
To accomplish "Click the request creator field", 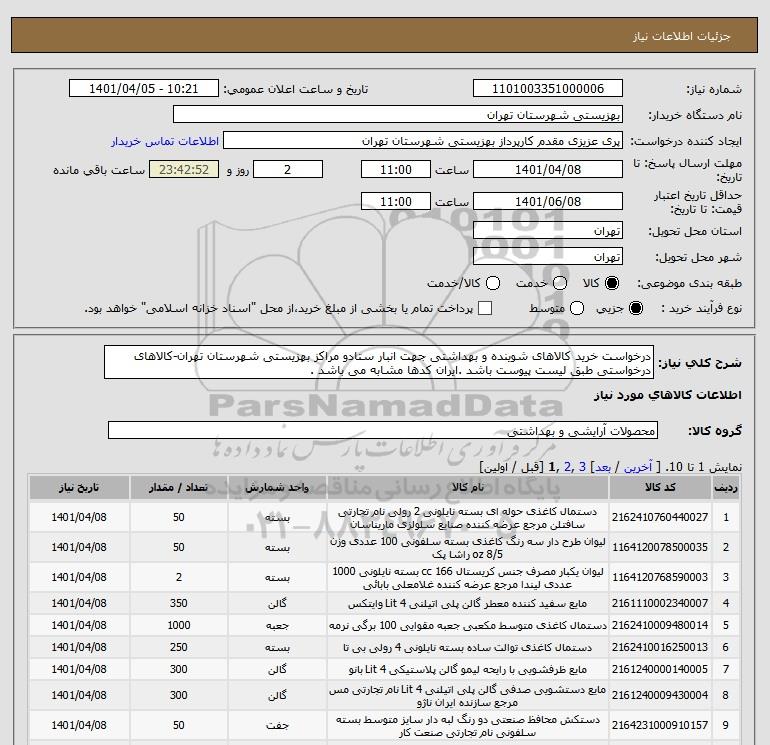I will pos(423,140).
